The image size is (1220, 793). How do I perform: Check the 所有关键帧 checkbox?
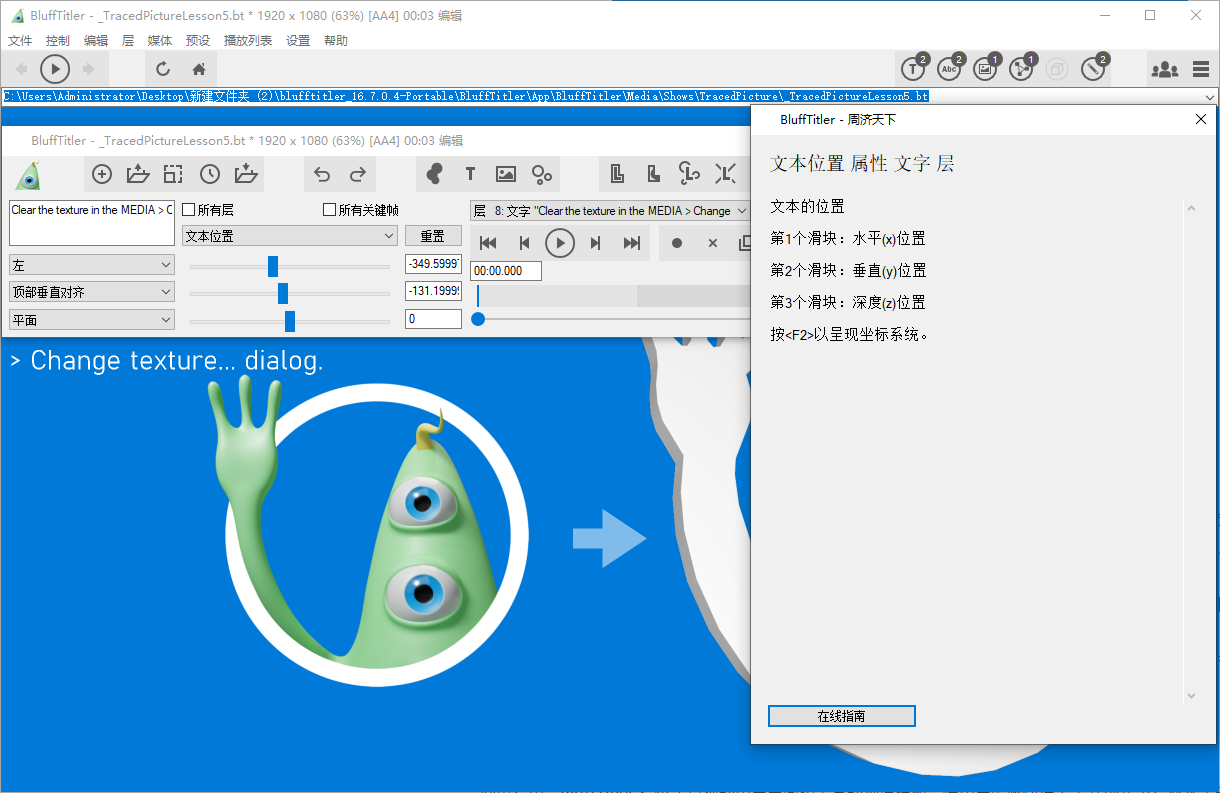tap(328, 209)
